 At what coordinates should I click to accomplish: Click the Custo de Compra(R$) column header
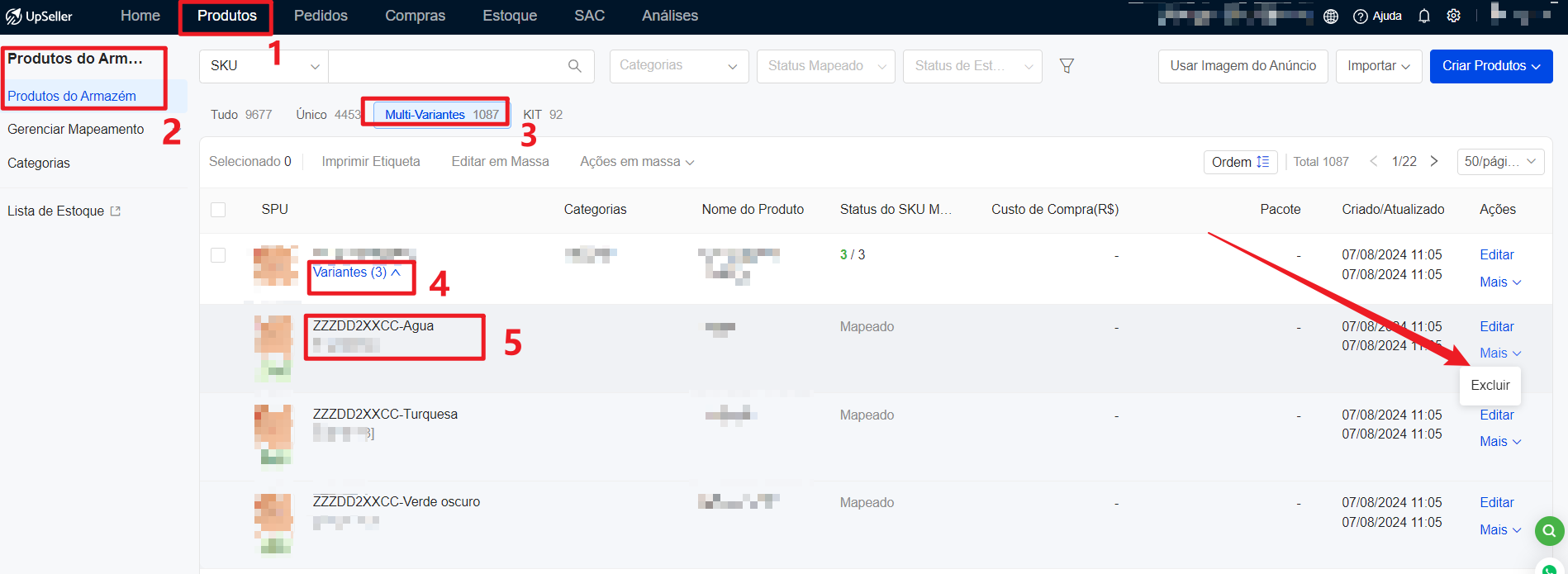(x=1055, y=210)
